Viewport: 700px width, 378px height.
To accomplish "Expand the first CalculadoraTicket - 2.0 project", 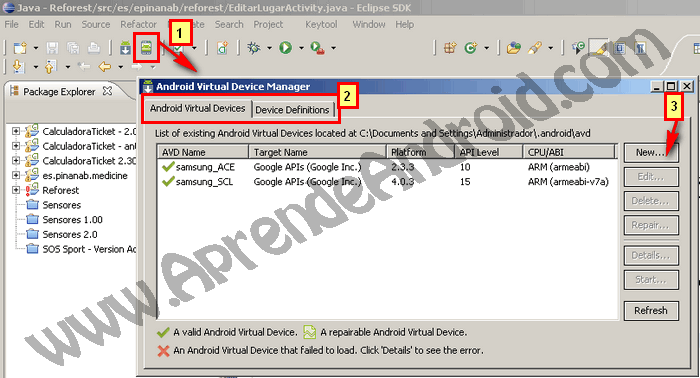I will click(x=16, y=131).
